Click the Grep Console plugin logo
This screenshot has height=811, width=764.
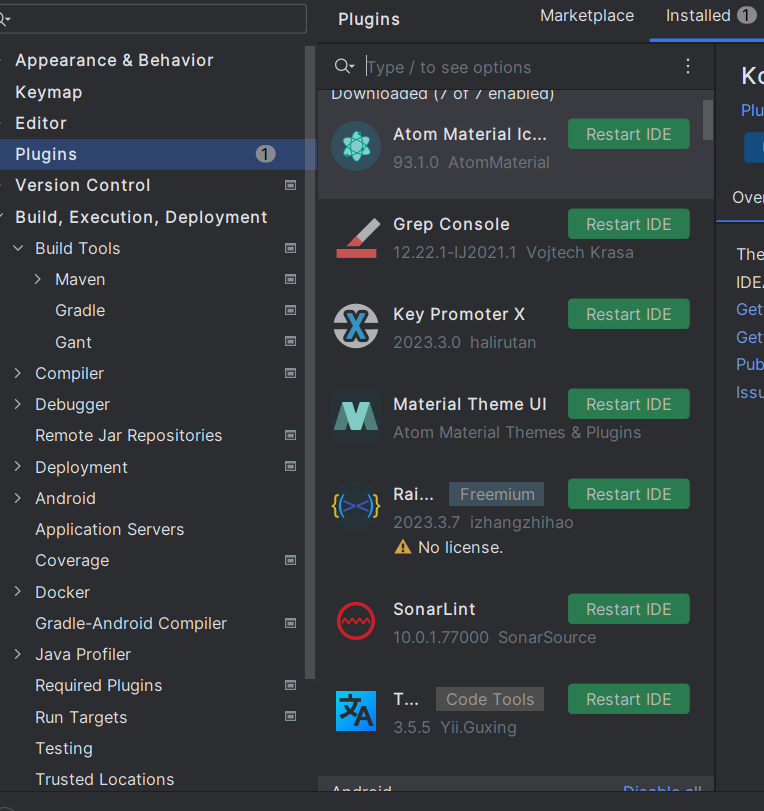pos(356,237)
